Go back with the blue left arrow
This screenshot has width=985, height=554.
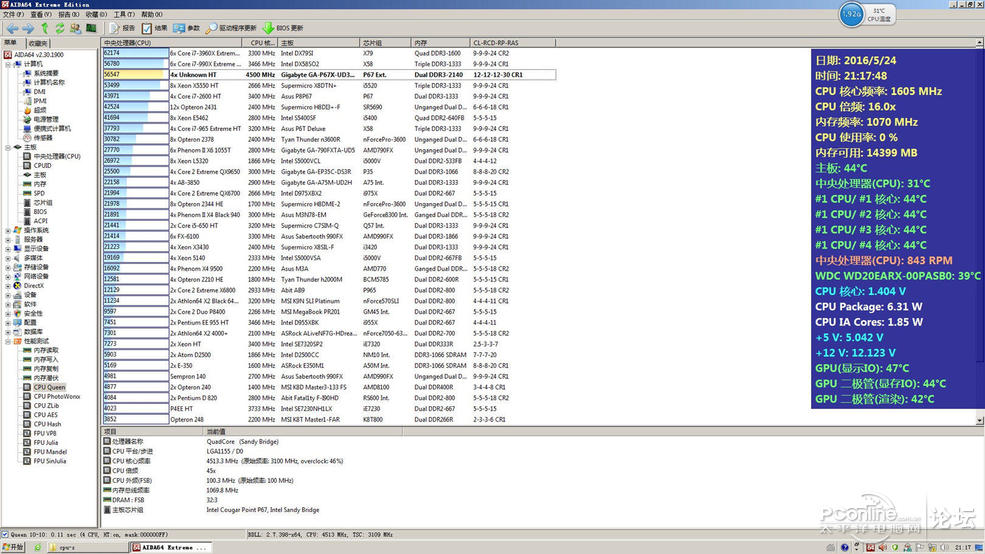pos(13,28)
